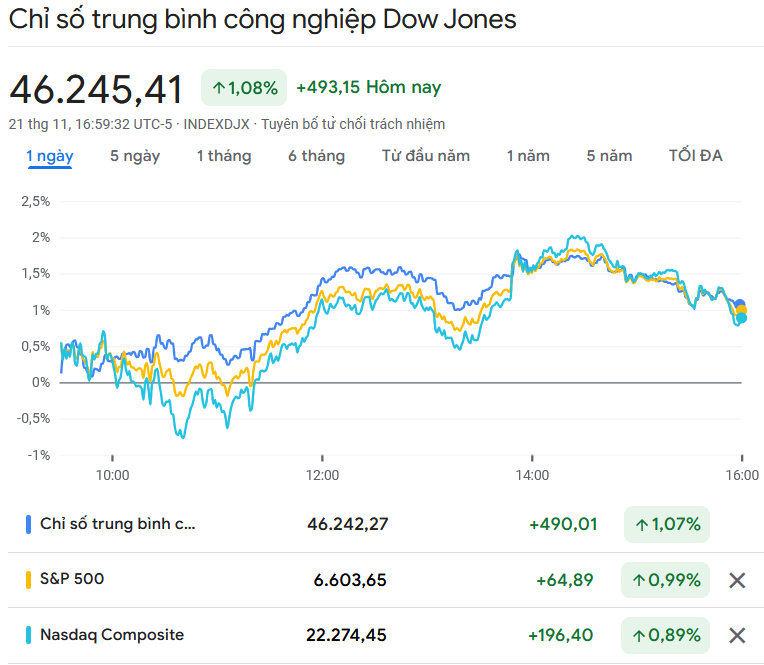
Task: Choose the "TỐI ĐA" maximum range tab
Action: [x=695, y=156]
